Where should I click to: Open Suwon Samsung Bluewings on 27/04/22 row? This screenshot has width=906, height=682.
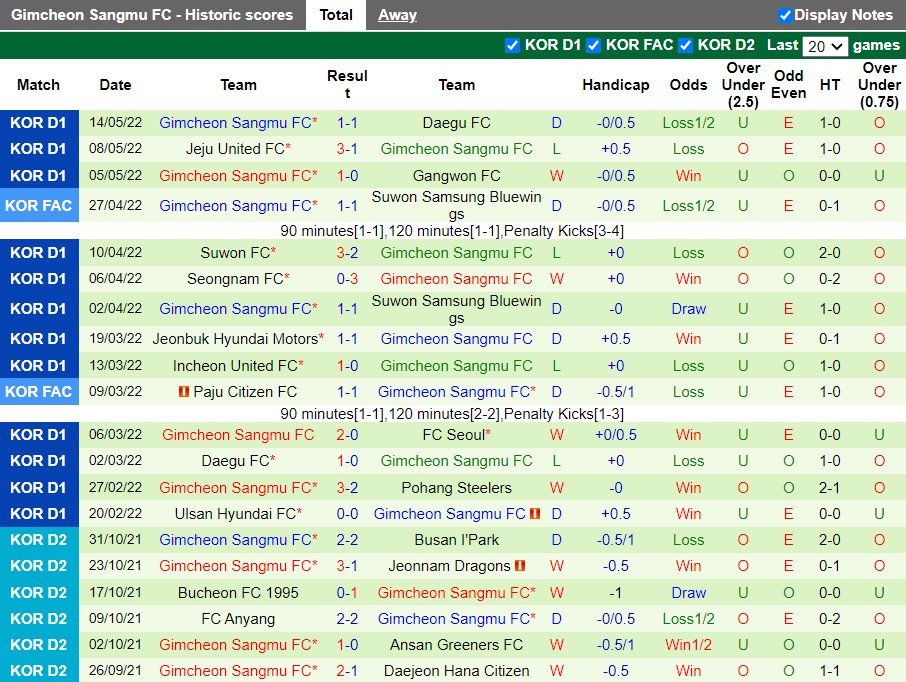tap(456, 205)
